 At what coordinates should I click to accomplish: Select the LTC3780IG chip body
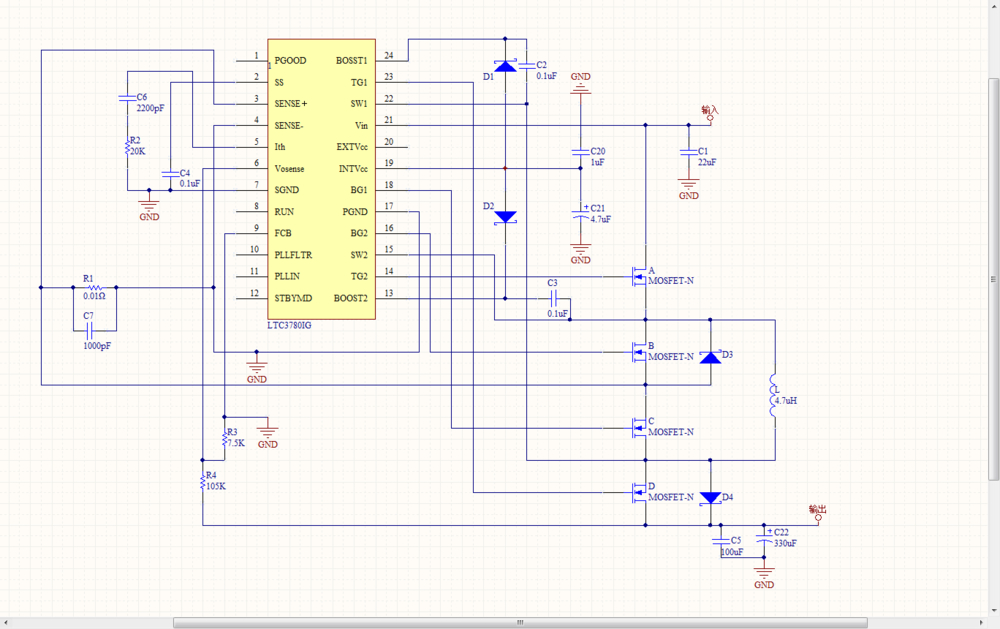click(x=321, y=179)
